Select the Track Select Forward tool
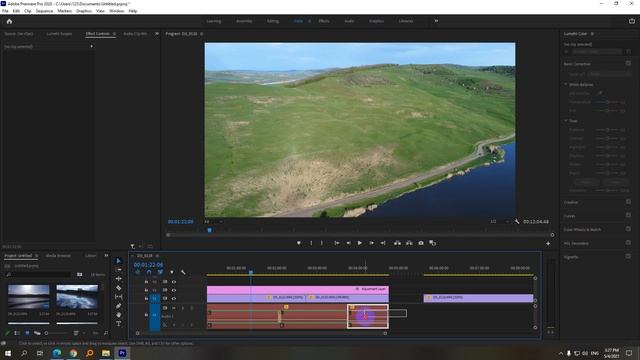640x360 pixels. (x=118, y=270)
